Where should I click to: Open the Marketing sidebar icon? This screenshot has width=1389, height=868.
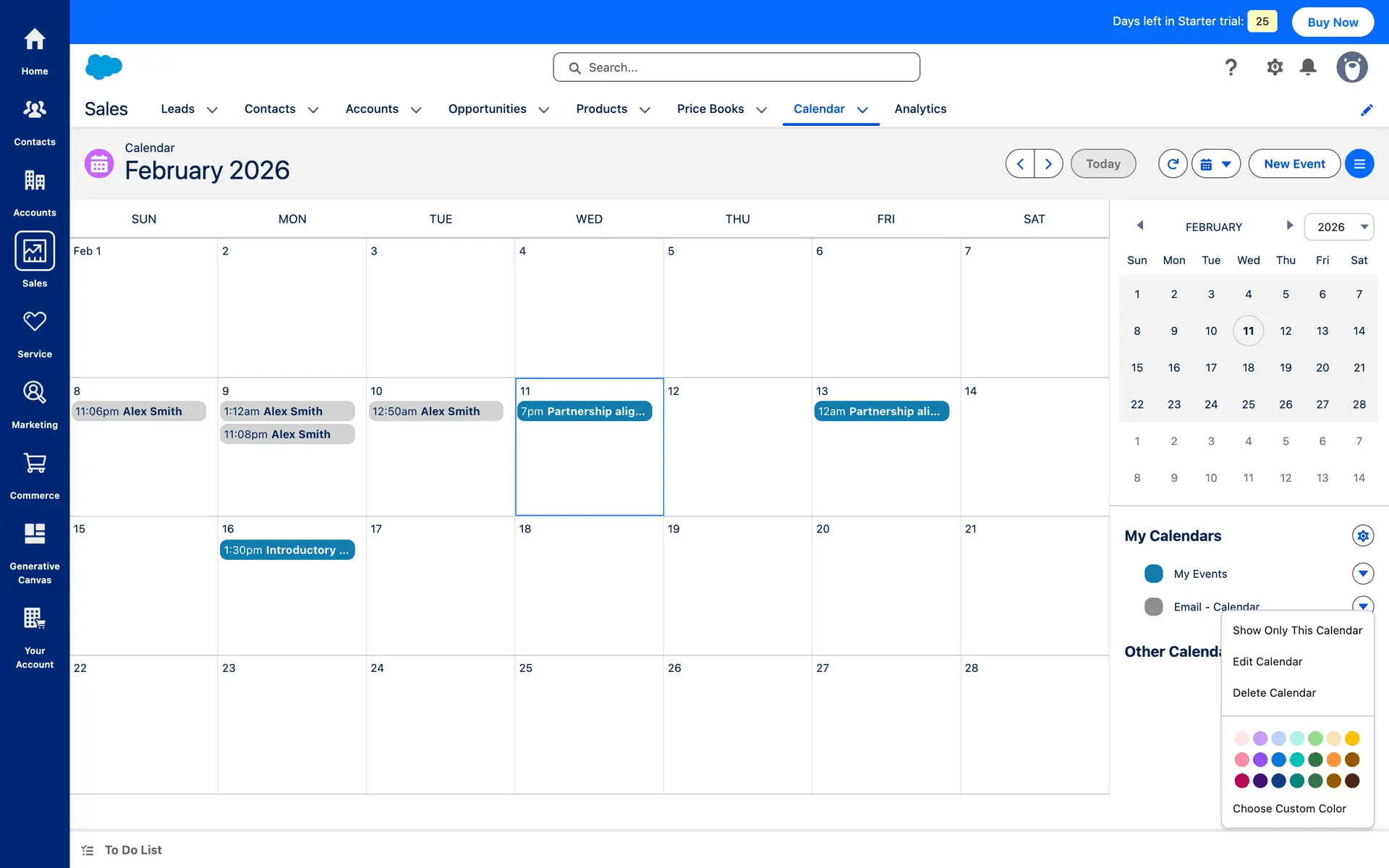tap(34, 404)
